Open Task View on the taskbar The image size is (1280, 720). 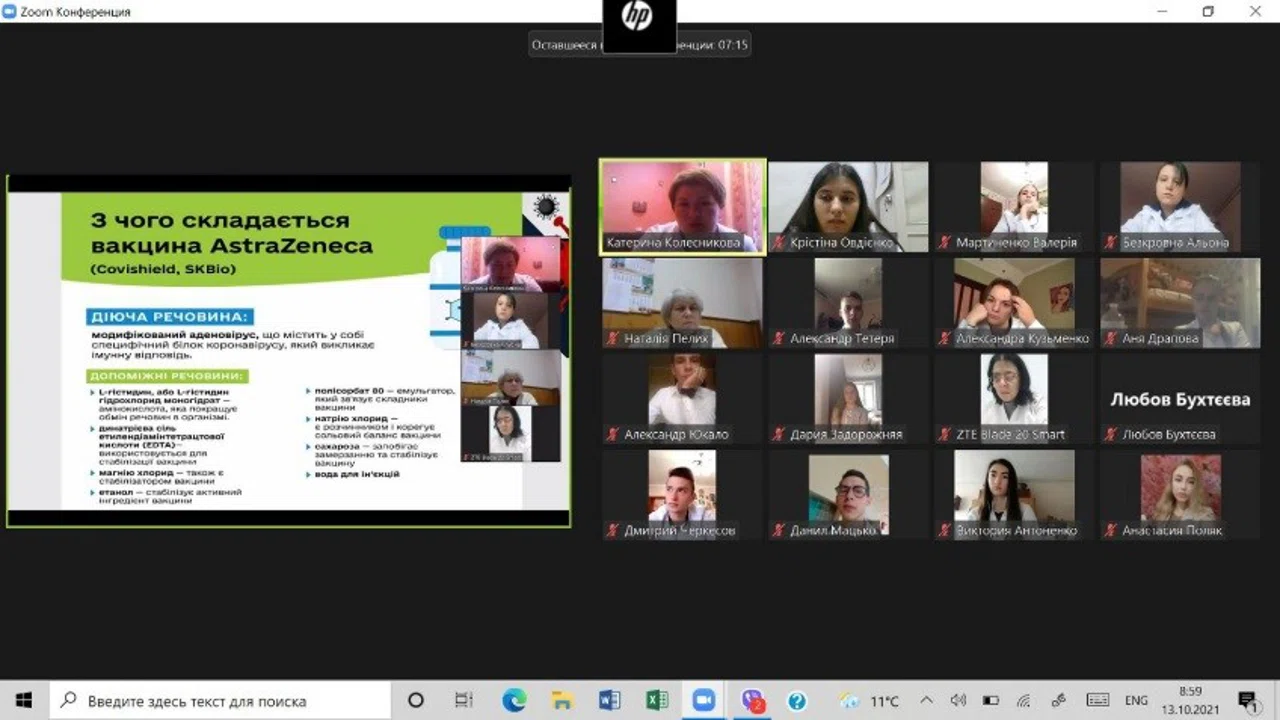[x=464, y=700]
